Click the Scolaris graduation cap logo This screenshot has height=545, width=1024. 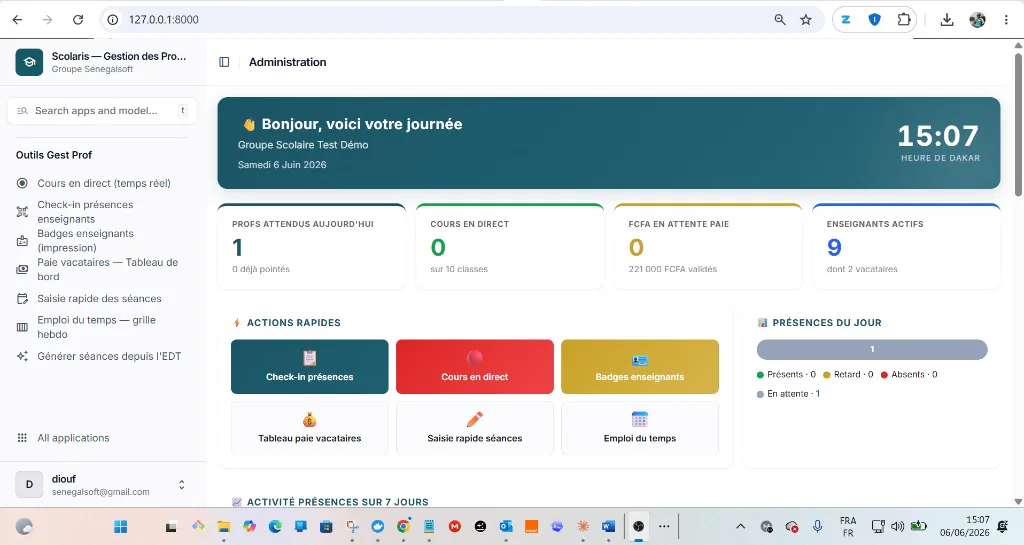[29, 62]
